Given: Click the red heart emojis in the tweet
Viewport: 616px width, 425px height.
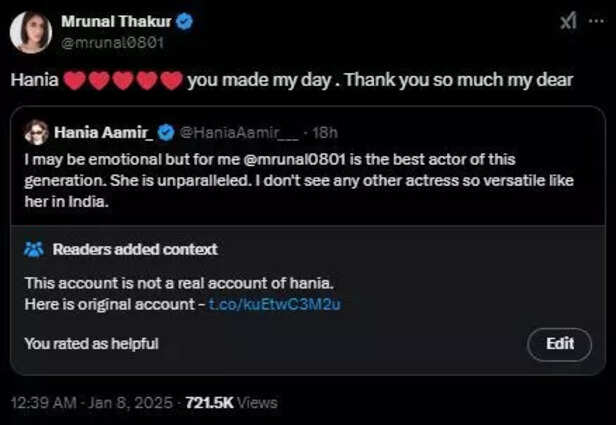Looking at the screenshot, I should [123, 81].
